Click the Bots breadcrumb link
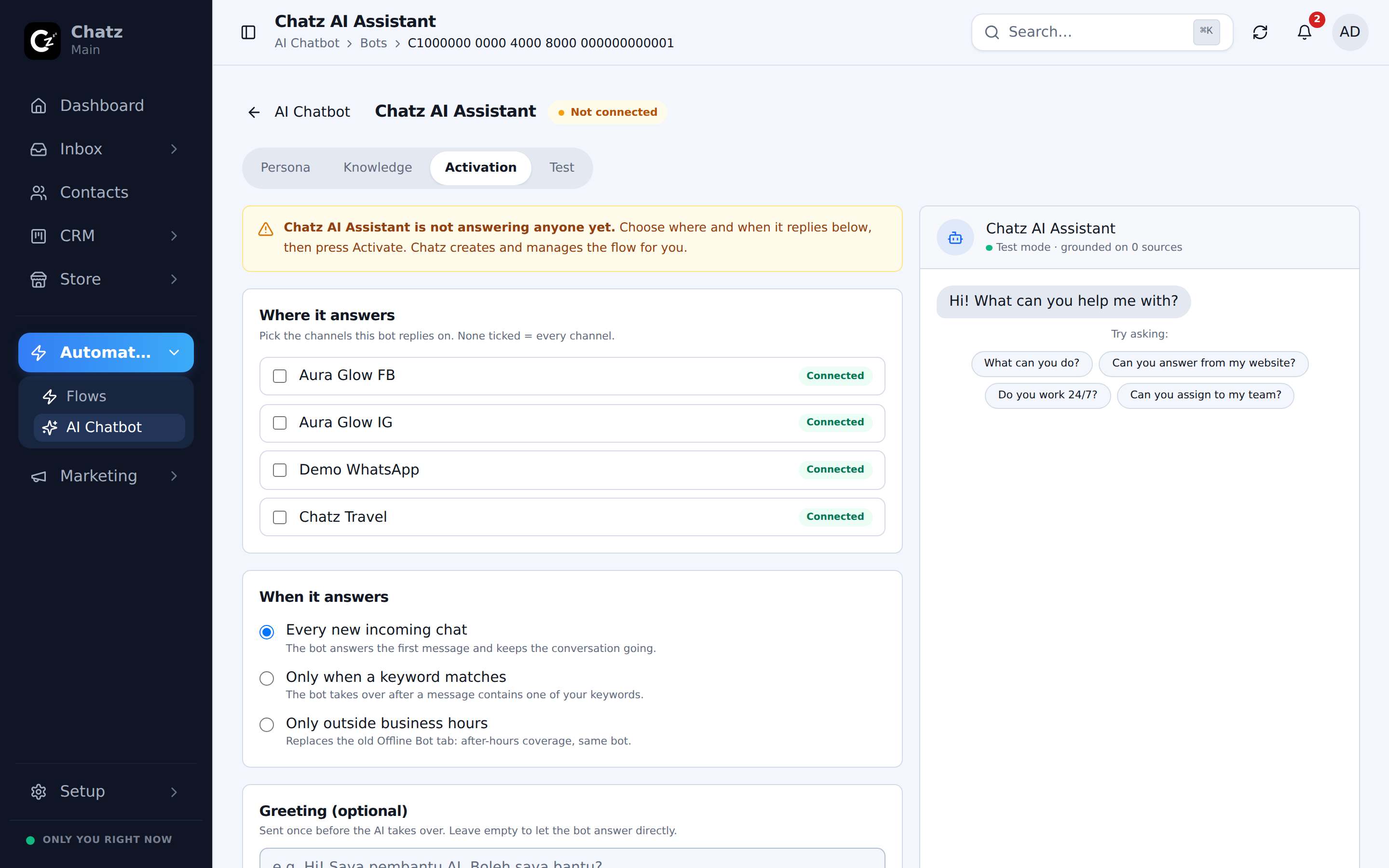The width and height of the screenshot is (1389, 868). (374, 43)
